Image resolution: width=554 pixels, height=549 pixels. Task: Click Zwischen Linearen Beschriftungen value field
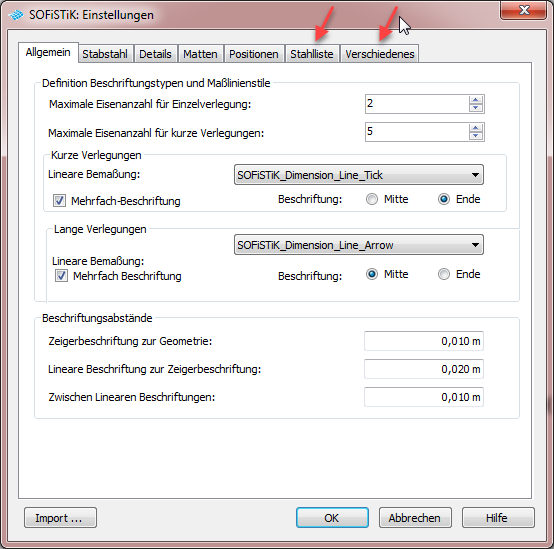point(424,397)
